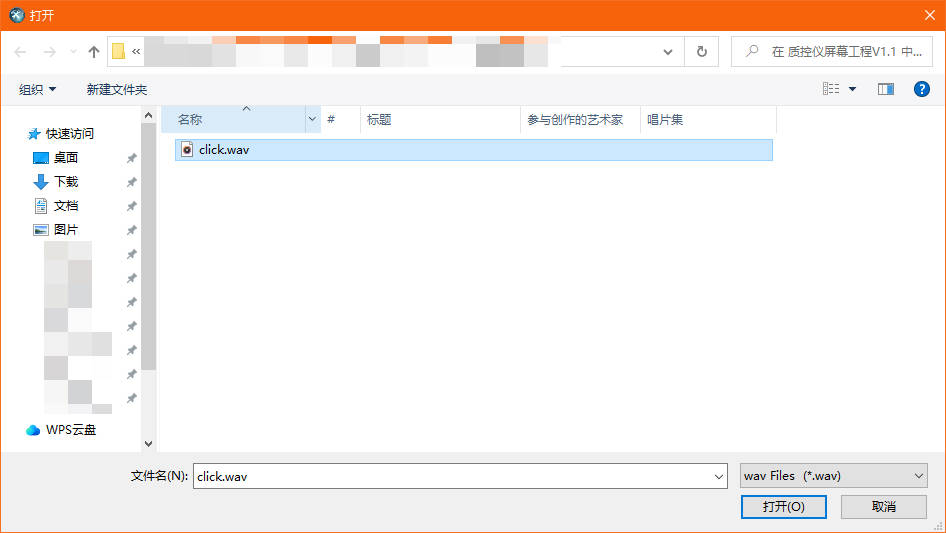Click the up one level arrow
The height and width of the screenshot is (533, 946).
click(x=94, y=52)
